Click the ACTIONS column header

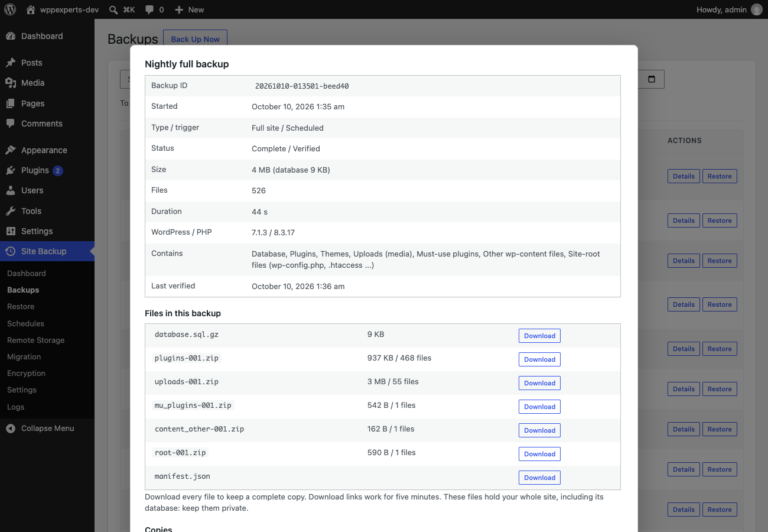pyautogui.click(x=684, y=140)
